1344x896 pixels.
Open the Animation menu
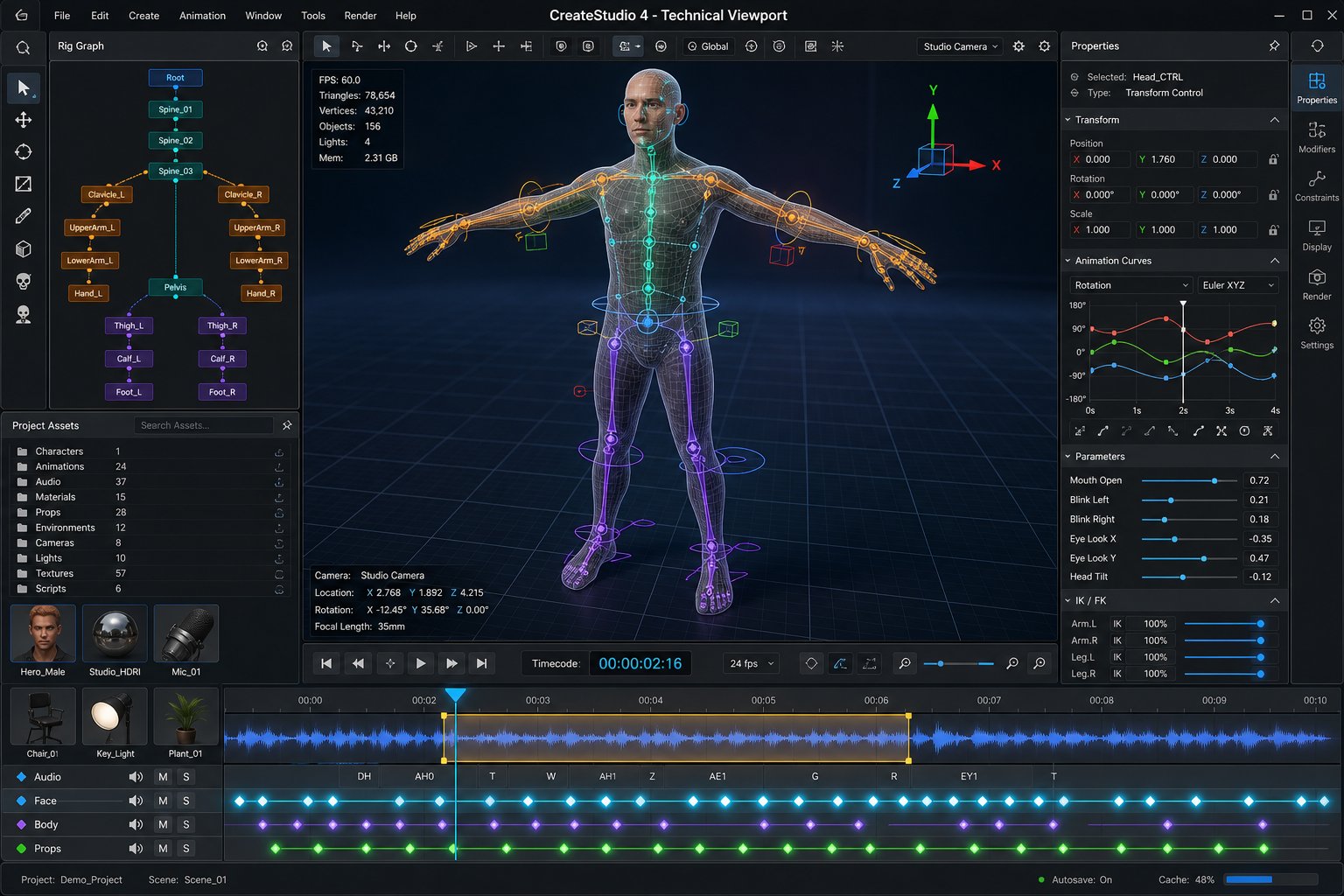click(202, 16)
